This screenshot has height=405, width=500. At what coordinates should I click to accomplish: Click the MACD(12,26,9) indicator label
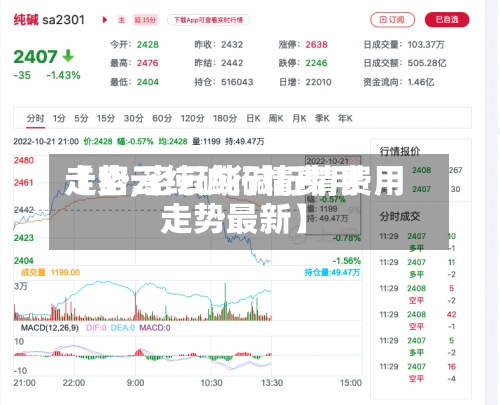pos(50,328)
